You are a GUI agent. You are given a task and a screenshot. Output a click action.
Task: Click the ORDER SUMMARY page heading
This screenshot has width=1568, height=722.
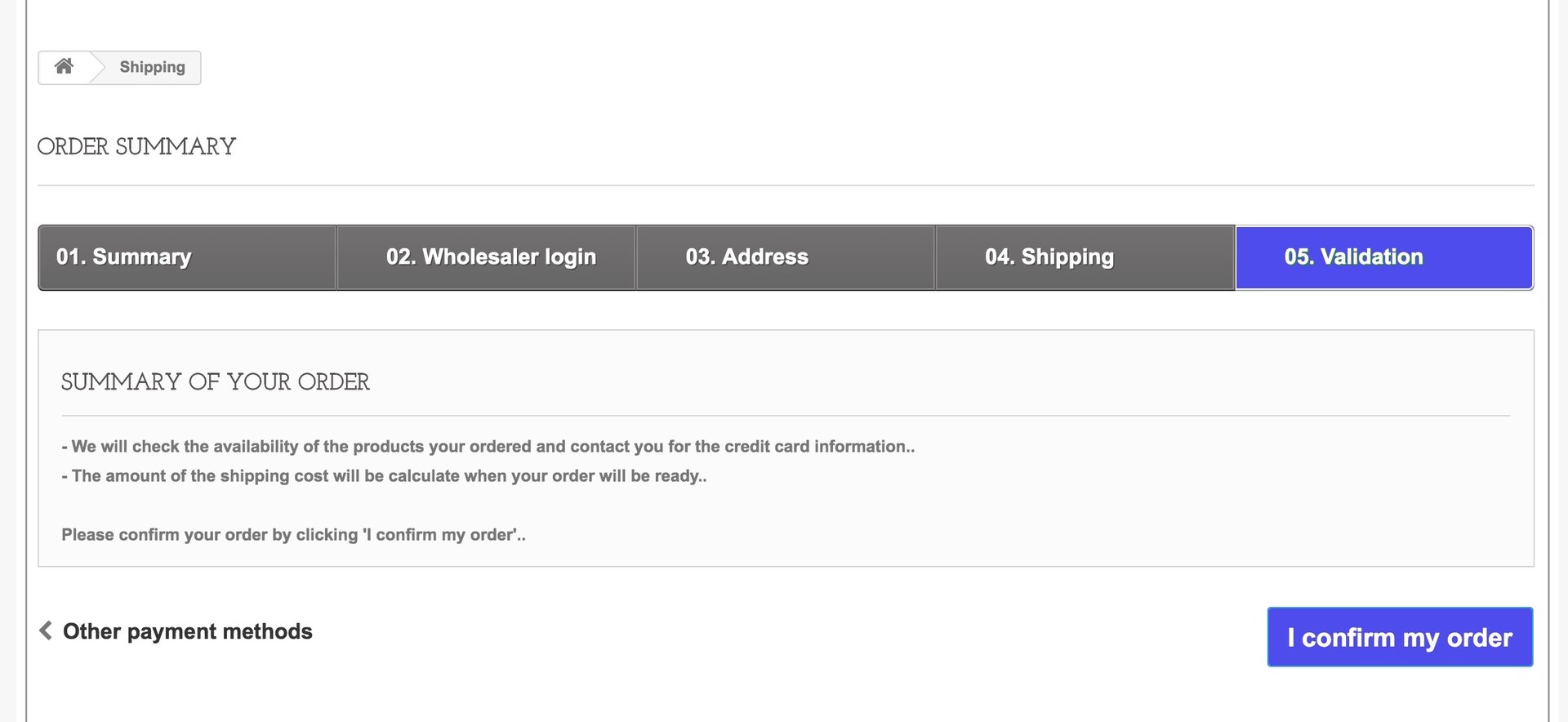(136, 147)
